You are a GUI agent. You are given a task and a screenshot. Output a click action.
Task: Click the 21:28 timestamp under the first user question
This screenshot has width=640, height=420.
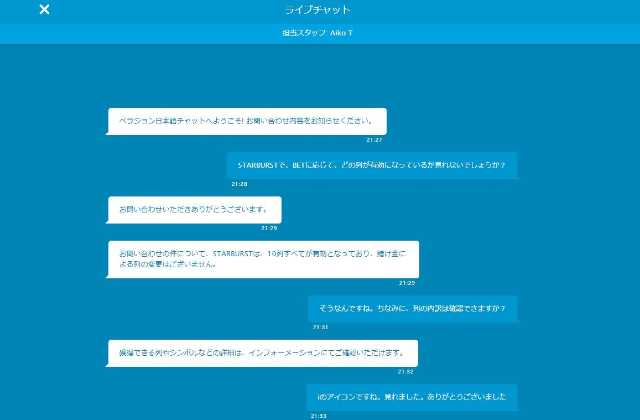pos(239,184)
